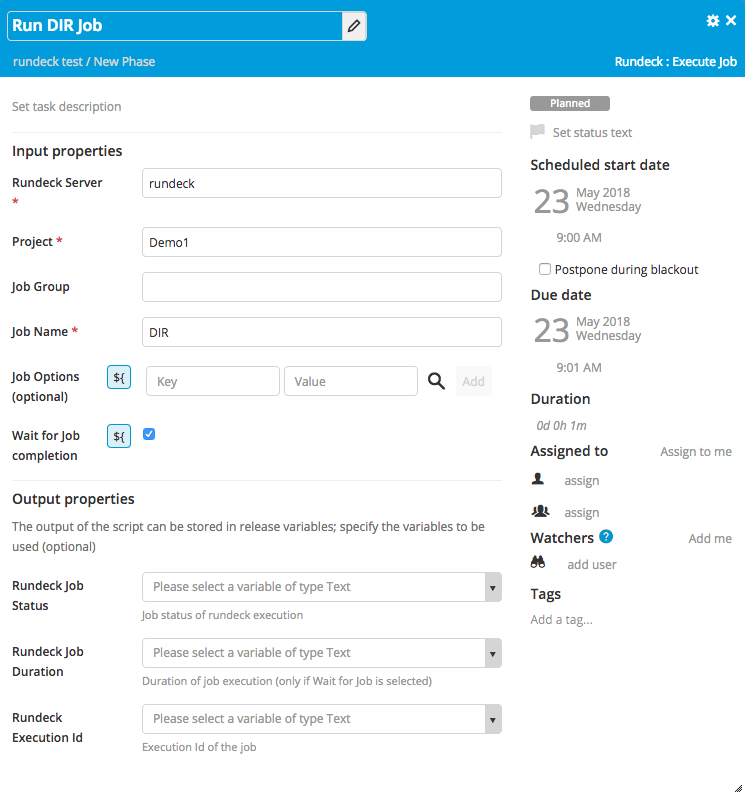The height and width of the screenshot is (795, 745).
Task: Click the single user assign icon
Action: pos(538,479)
